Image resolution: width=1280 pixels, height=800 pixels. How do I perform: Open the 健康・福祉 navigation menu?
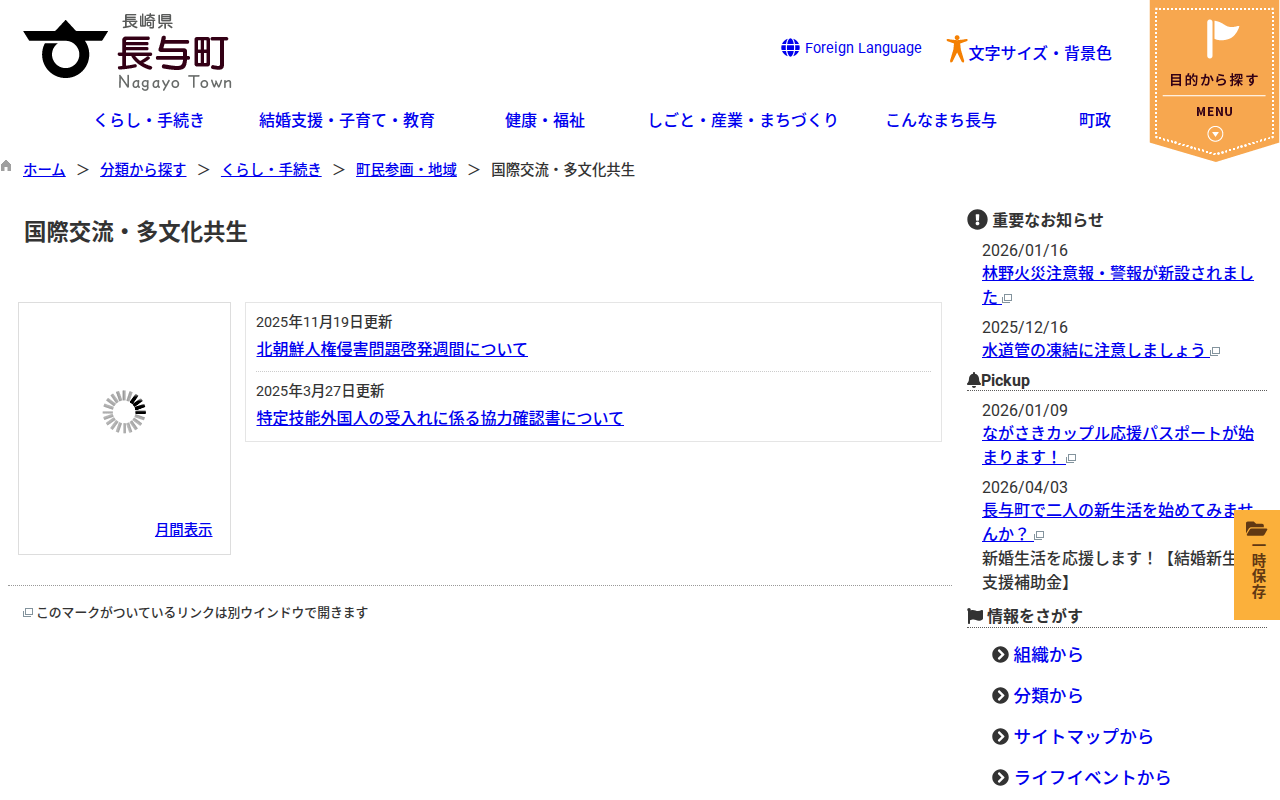click(x=545, y=121)
